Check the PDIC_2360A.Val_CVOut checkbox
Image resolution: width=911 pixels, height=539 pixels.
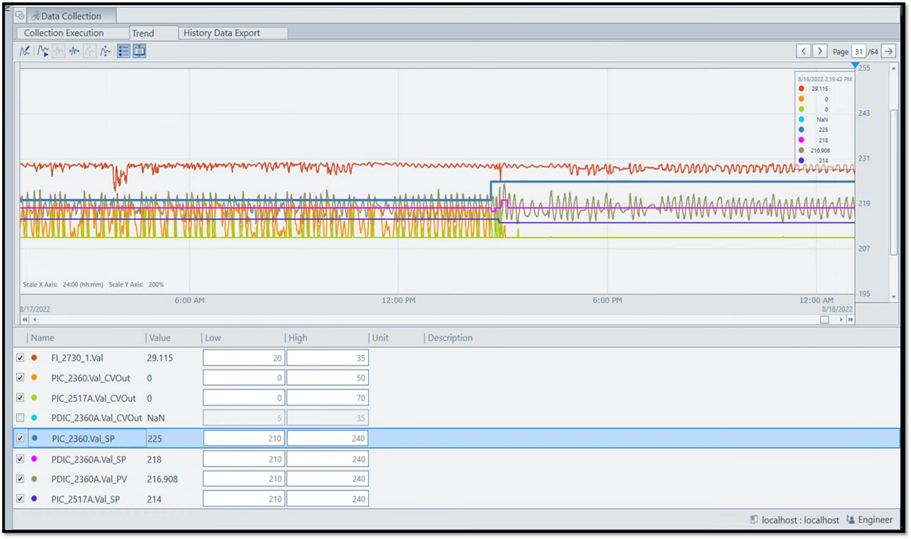[x=20, y=418]
